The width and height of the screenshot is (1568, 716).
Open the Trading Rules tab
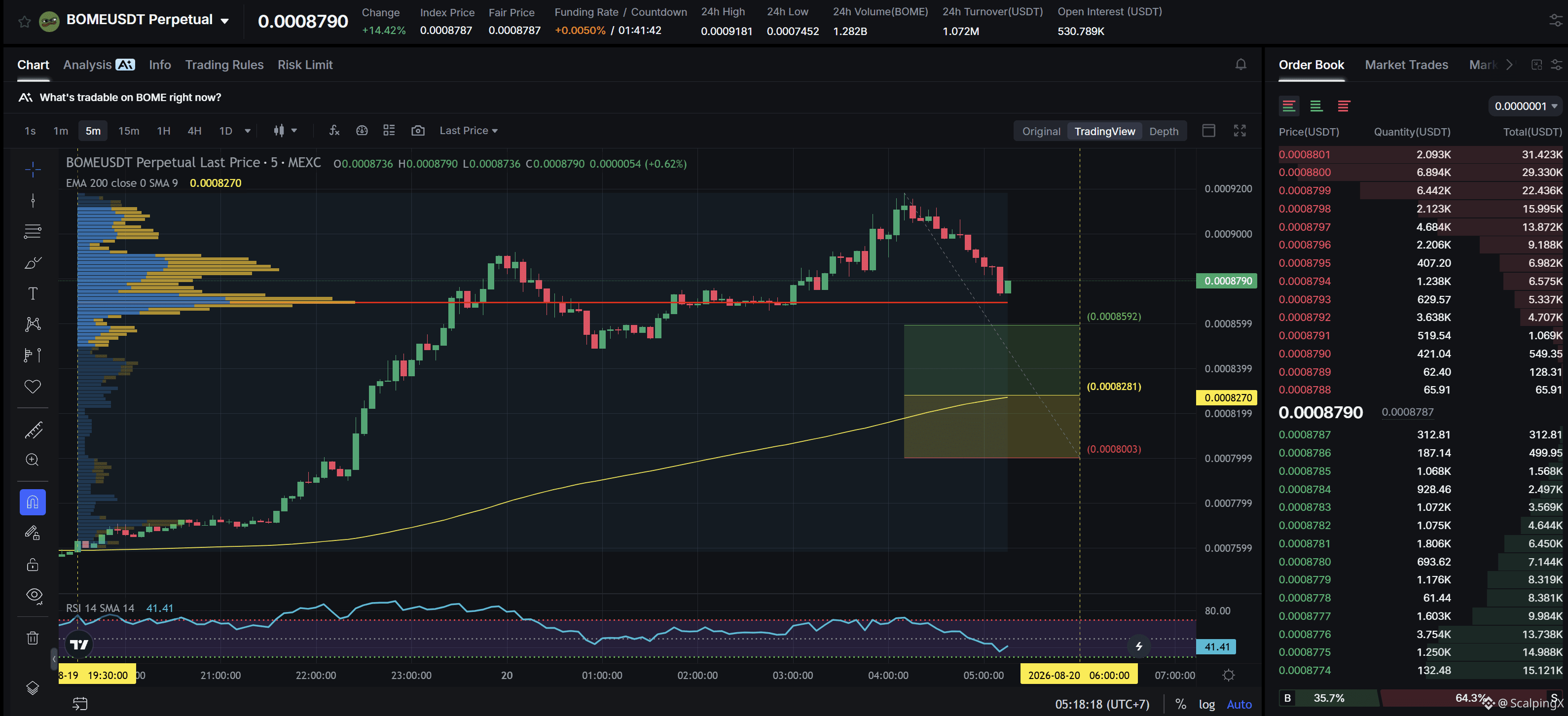tap(224, 65)
